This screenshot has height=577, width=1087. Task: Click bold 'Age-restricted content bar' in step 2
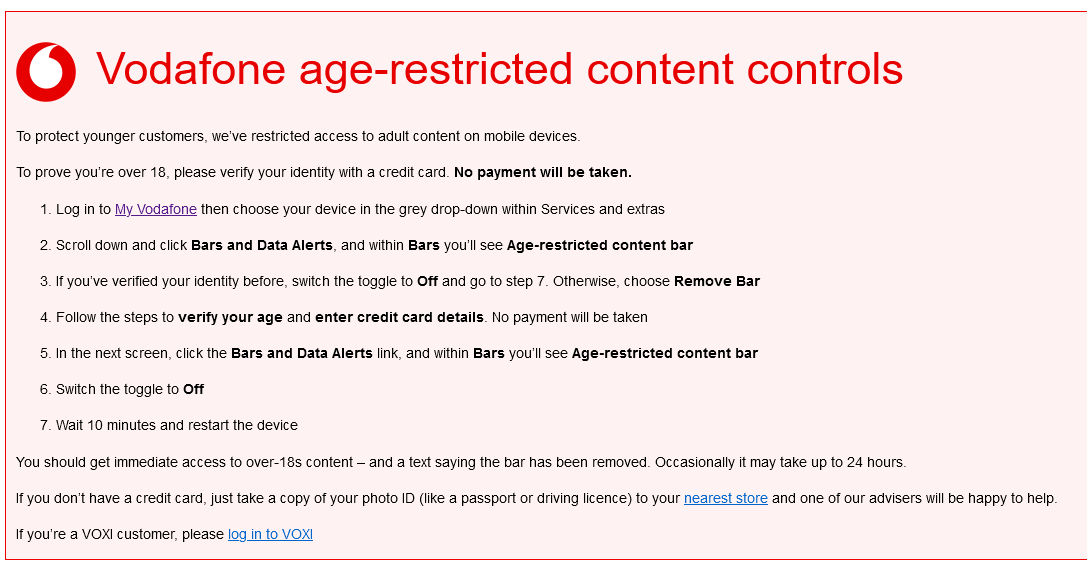point(600,246)
